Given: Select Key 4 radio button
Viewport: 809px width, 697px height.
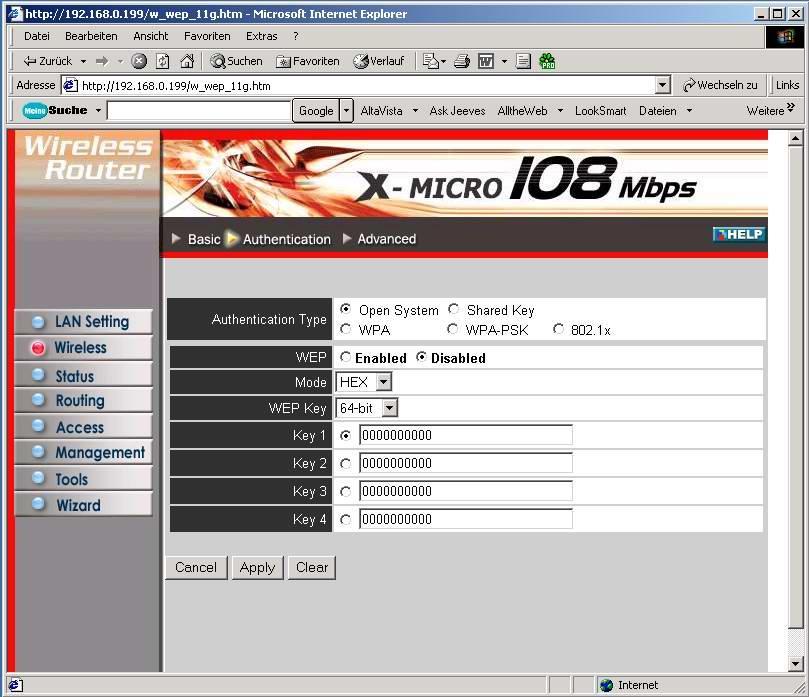Looking at the screenshot, I should pos(346,520).
